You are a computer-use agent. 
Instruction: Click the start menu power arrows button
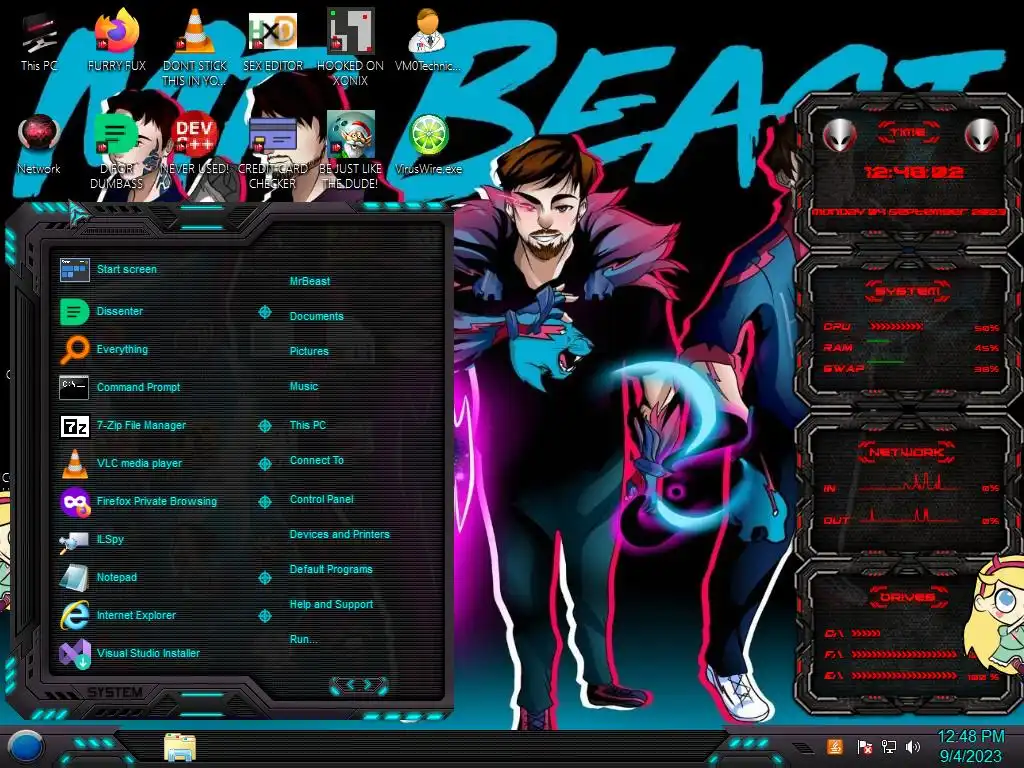(359, 684)
